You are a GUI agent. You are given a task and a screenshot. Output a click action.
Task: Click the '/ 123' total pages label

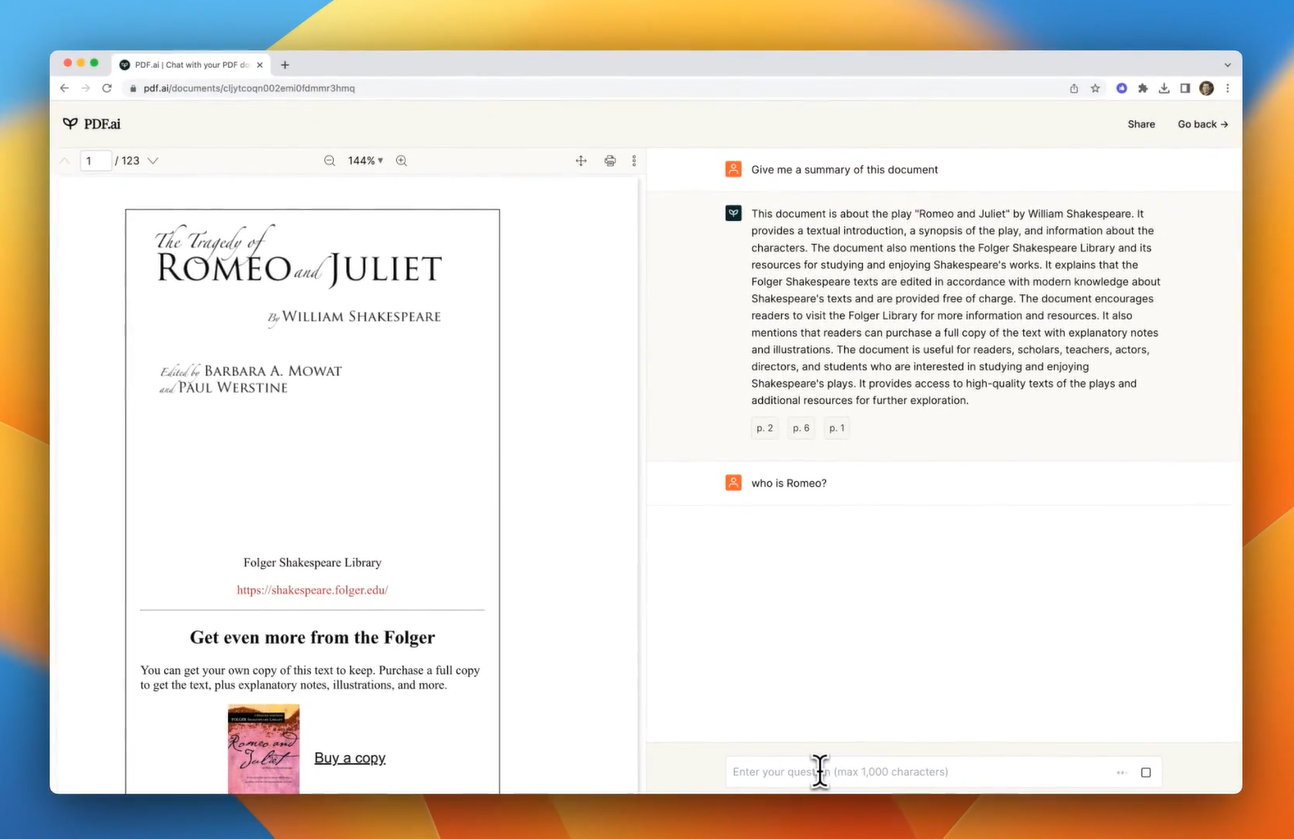click(127, 161)
